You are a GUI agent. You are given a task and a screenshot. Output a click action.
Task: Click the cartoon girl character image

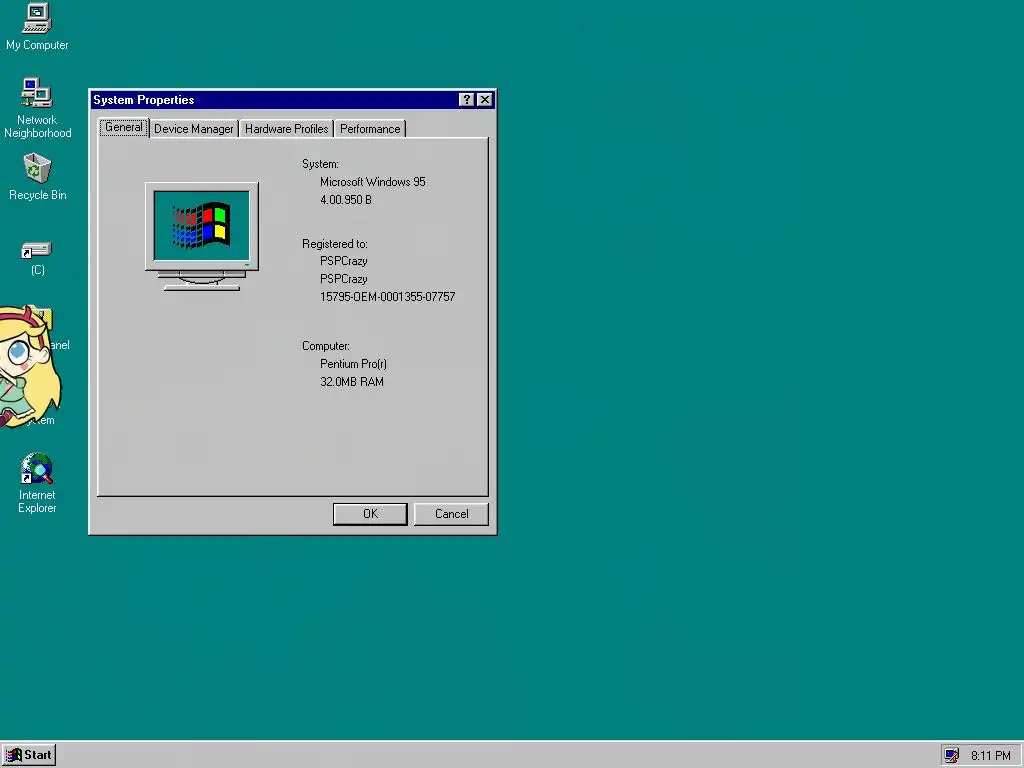(29, 366)
